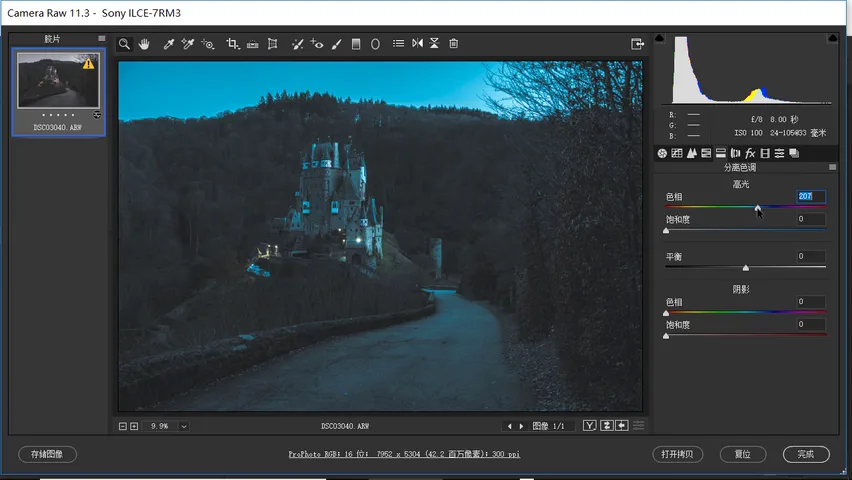Image resolution: width=852 pixels, height=480 pixels.
Task: Click the vertical mirror triangles icon
Action: click(x=434, y=43)
